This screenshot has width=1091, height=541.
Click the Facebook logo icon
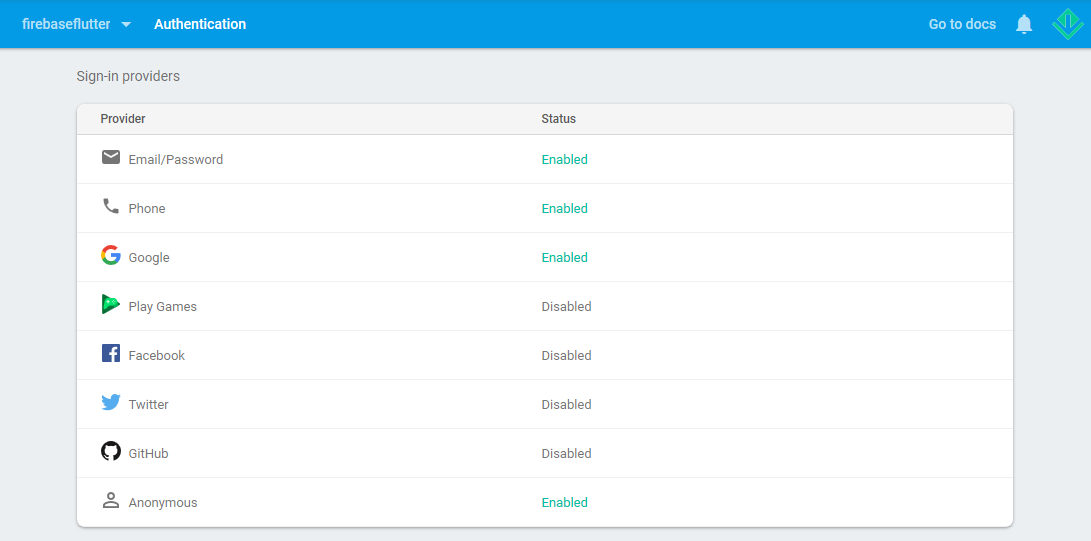pos(111,353)
